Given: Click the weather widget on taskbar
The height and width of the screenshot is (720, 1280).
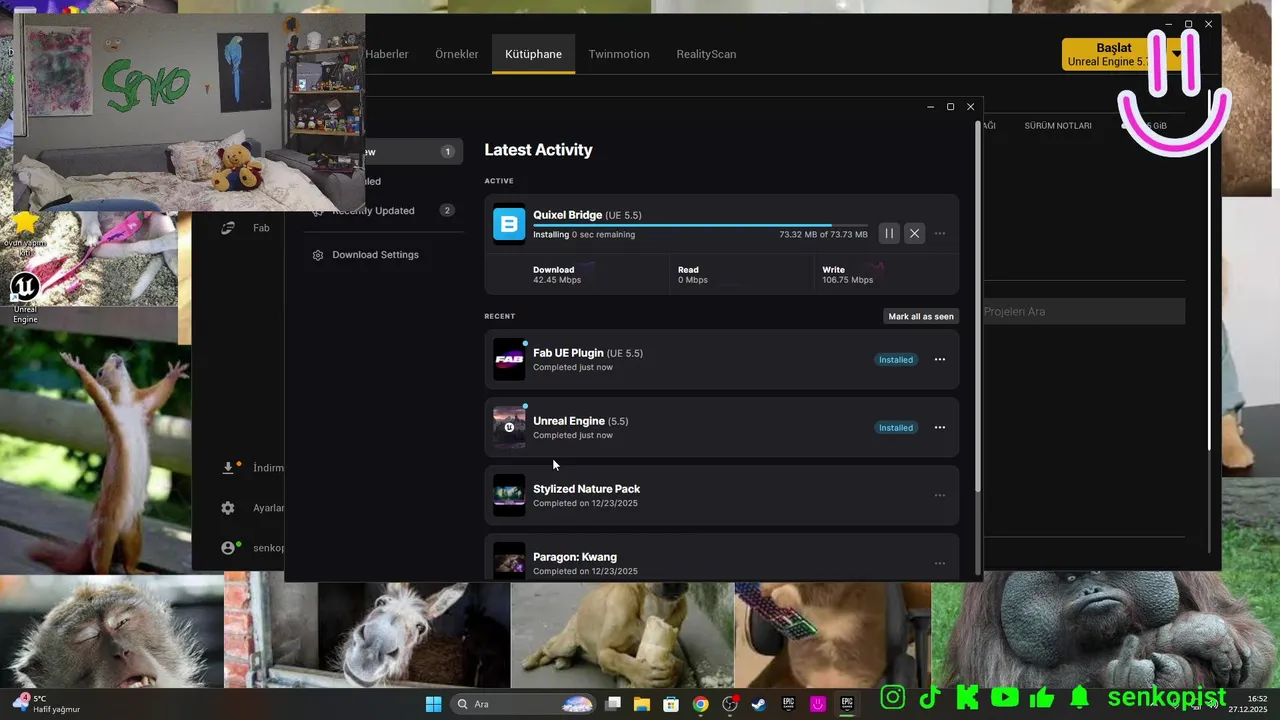Looking at the screenshot, I should pos(47,704).
